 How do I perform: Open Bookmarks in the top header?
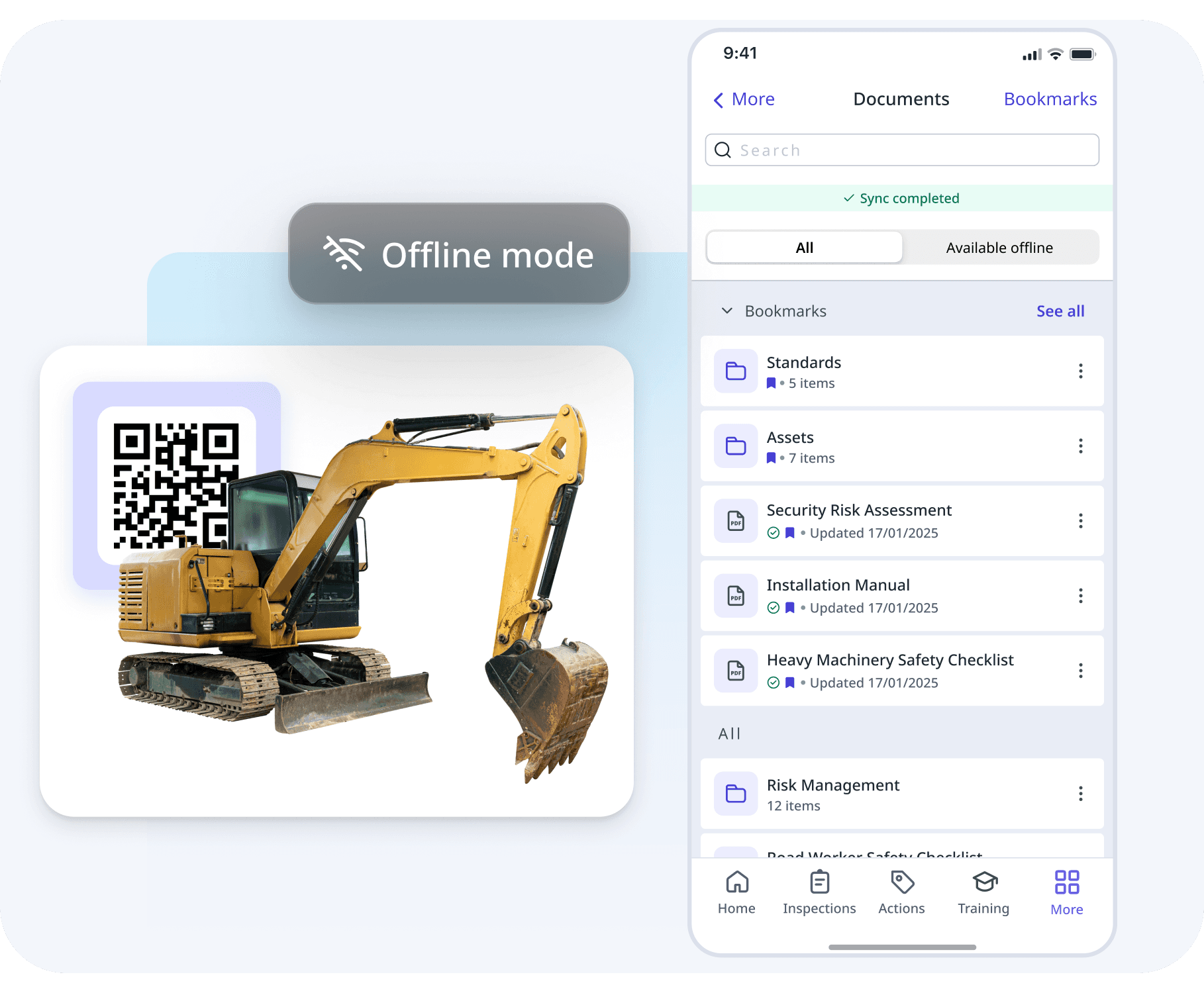coord(1050,99)
